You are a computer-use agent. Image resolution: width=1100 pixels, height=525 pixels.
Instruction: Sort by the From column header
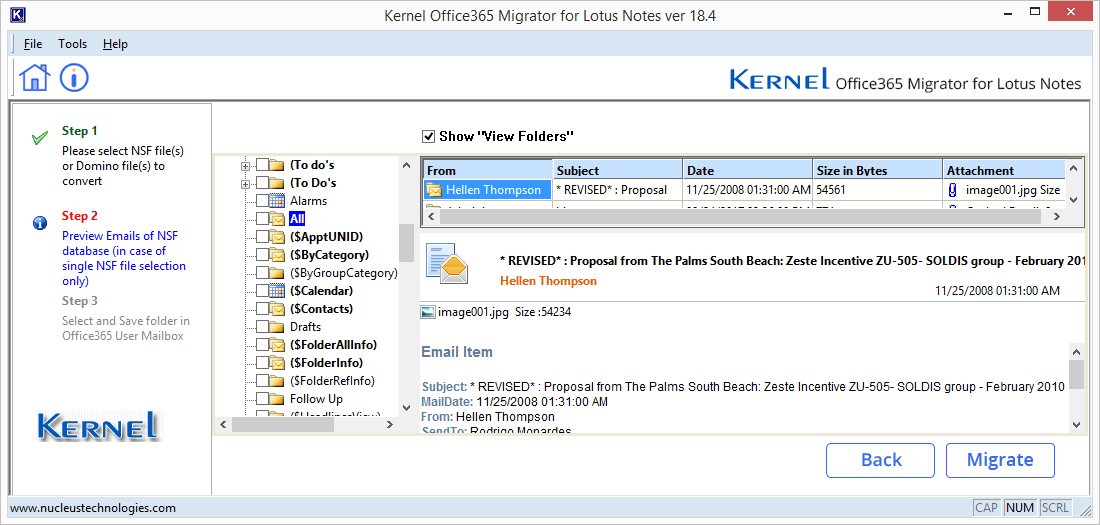pyautogui.click(x=487, y=170)
